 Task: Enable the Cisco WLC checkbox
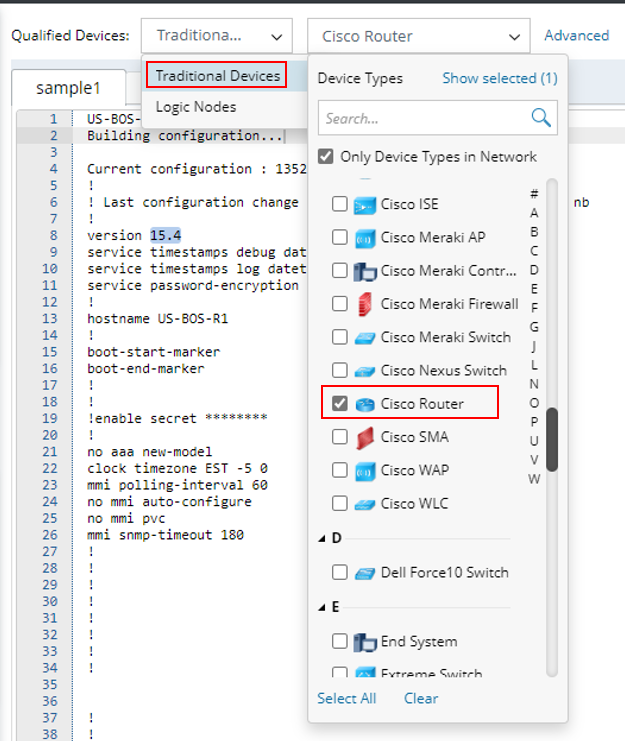pyautogui.click(x=340, y=504)
